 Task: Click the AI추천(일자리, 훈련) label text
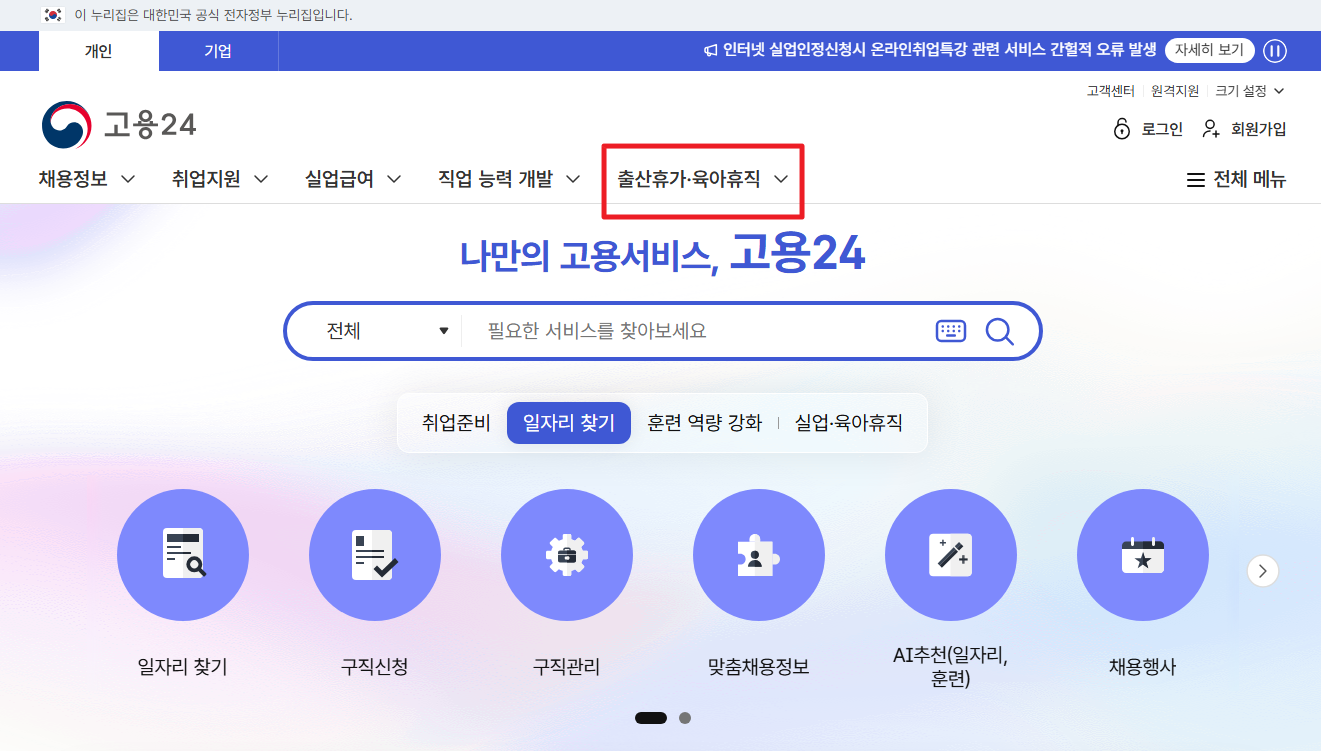(x=951, y=668)
